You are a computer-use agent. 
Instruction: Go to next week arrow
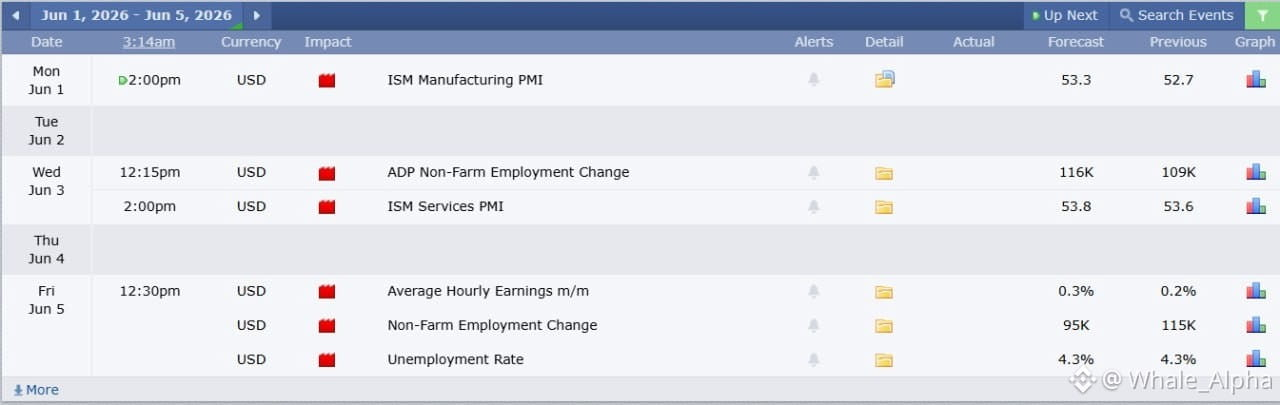pos(257,15)
